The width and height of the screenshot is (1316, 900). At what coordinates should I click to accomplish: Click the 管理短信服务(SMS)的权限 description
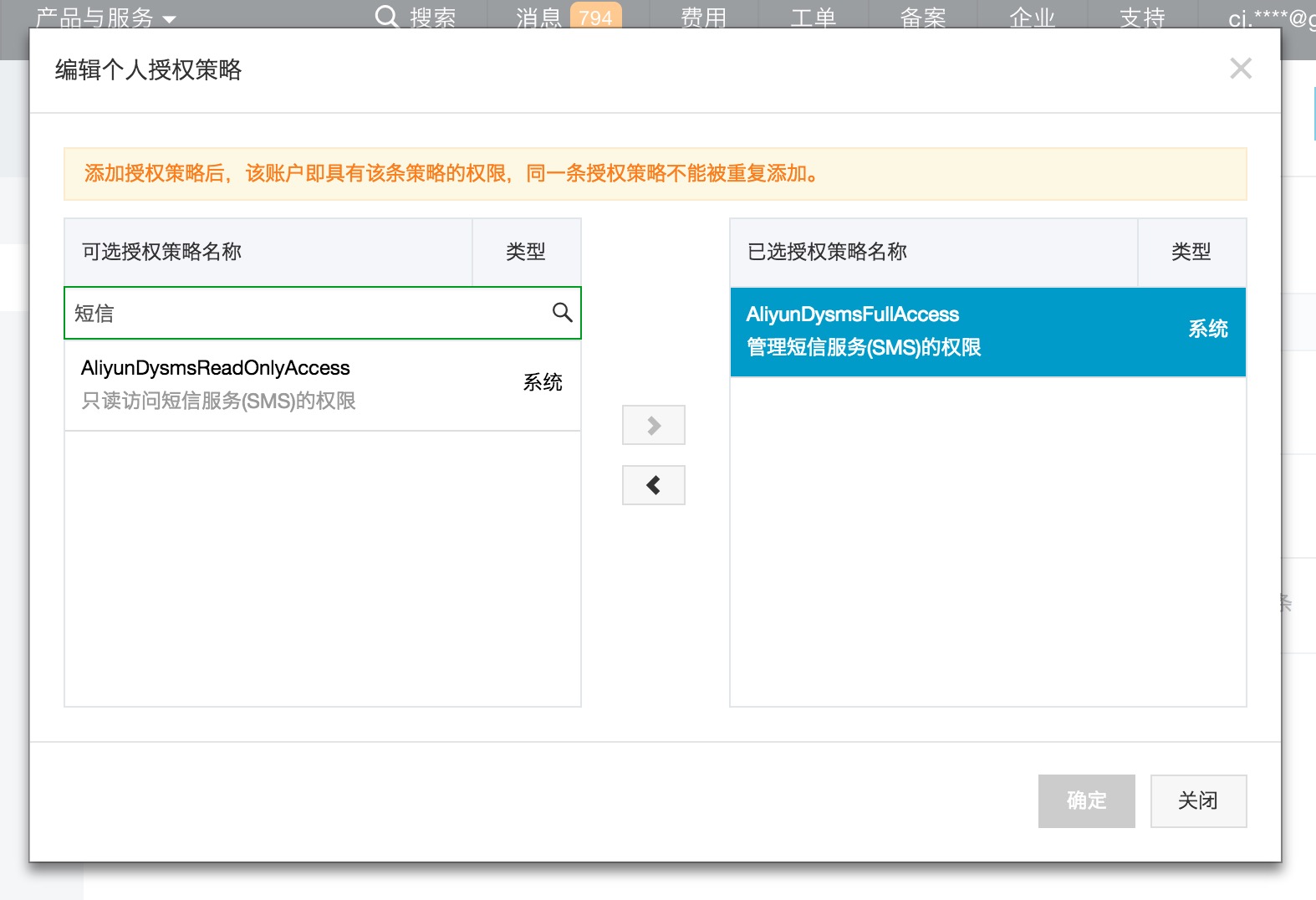[864, 347]
